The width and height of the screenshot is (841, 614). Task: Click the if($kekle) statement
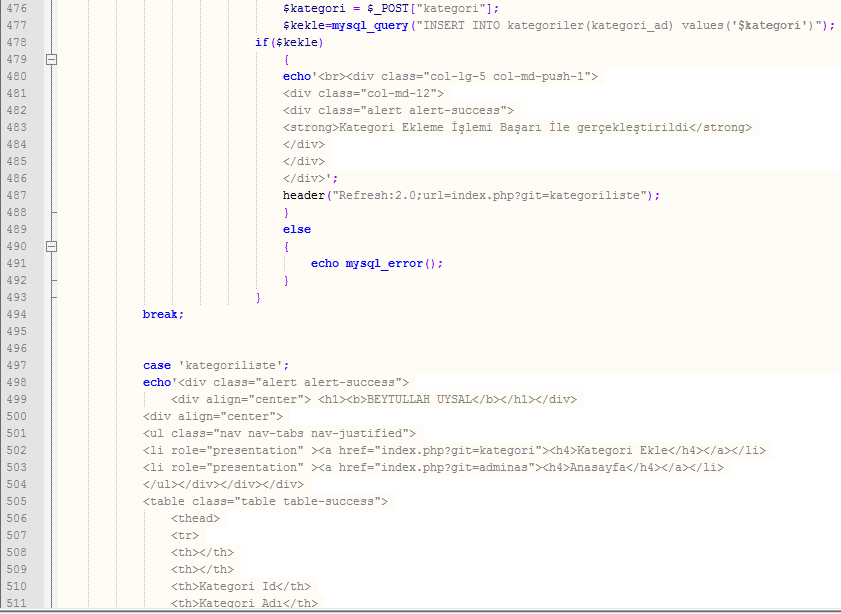(x=289, y=42)
